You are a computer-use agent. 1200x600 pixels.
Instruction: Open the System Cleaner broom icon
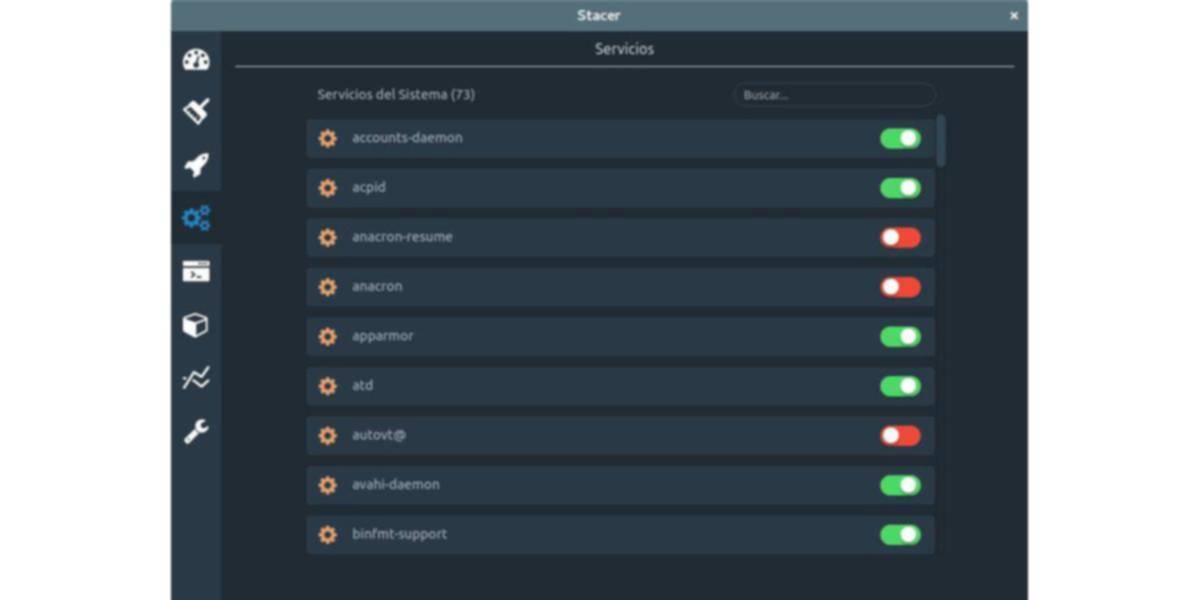click(196, 111)
